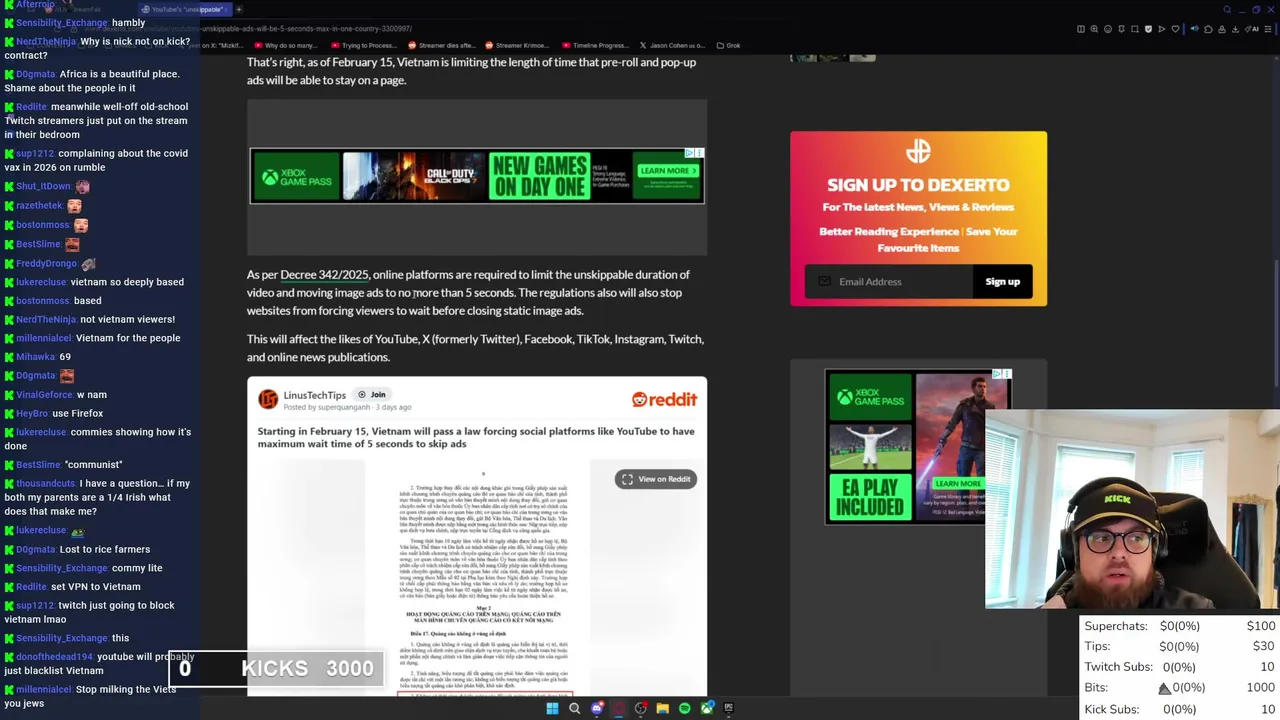Click LEARN MORE on EA Play ad

coord(957,483)
